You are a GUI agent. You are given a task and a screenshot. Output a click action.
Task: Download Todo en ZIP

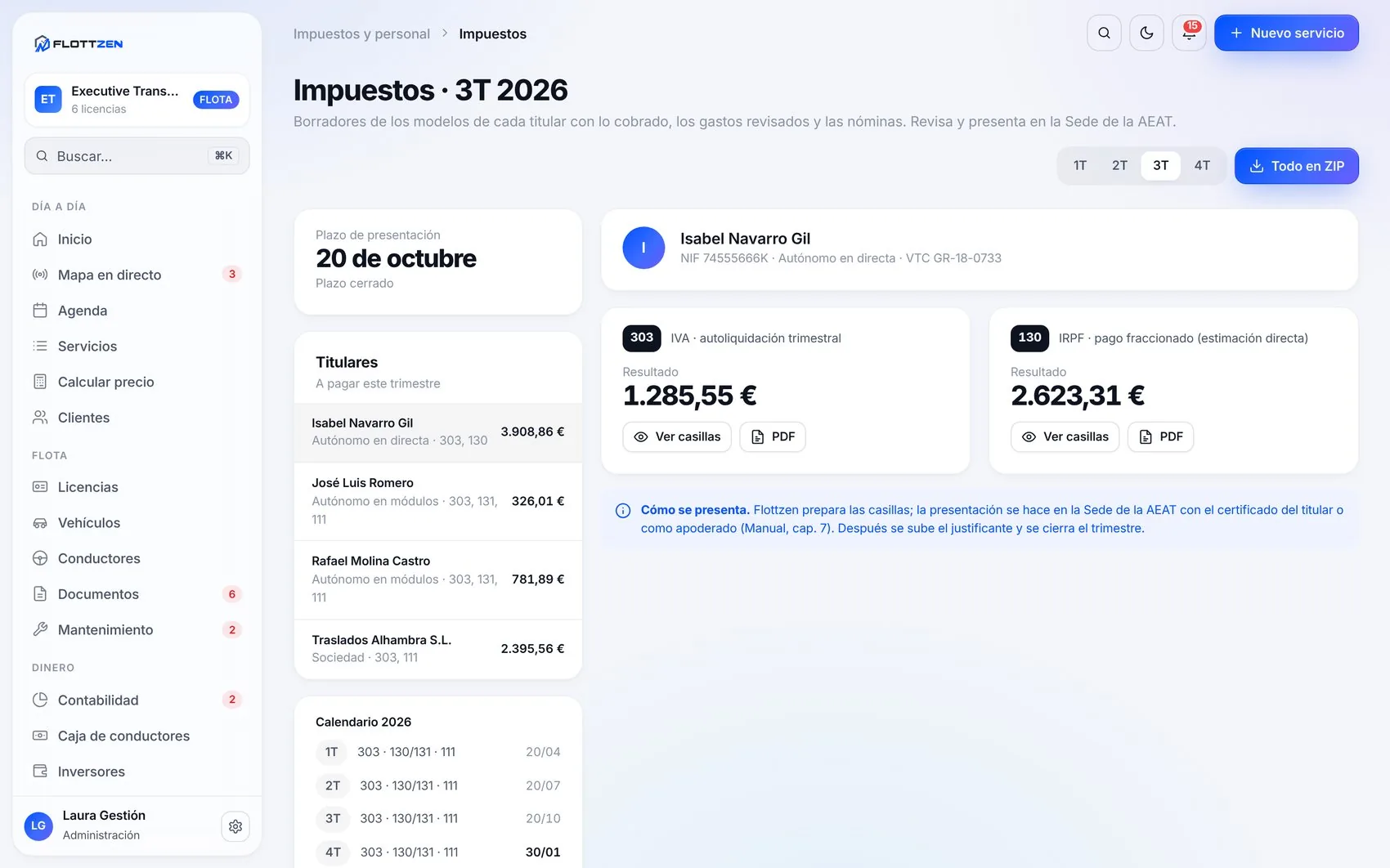click(x=1297, y=166)
